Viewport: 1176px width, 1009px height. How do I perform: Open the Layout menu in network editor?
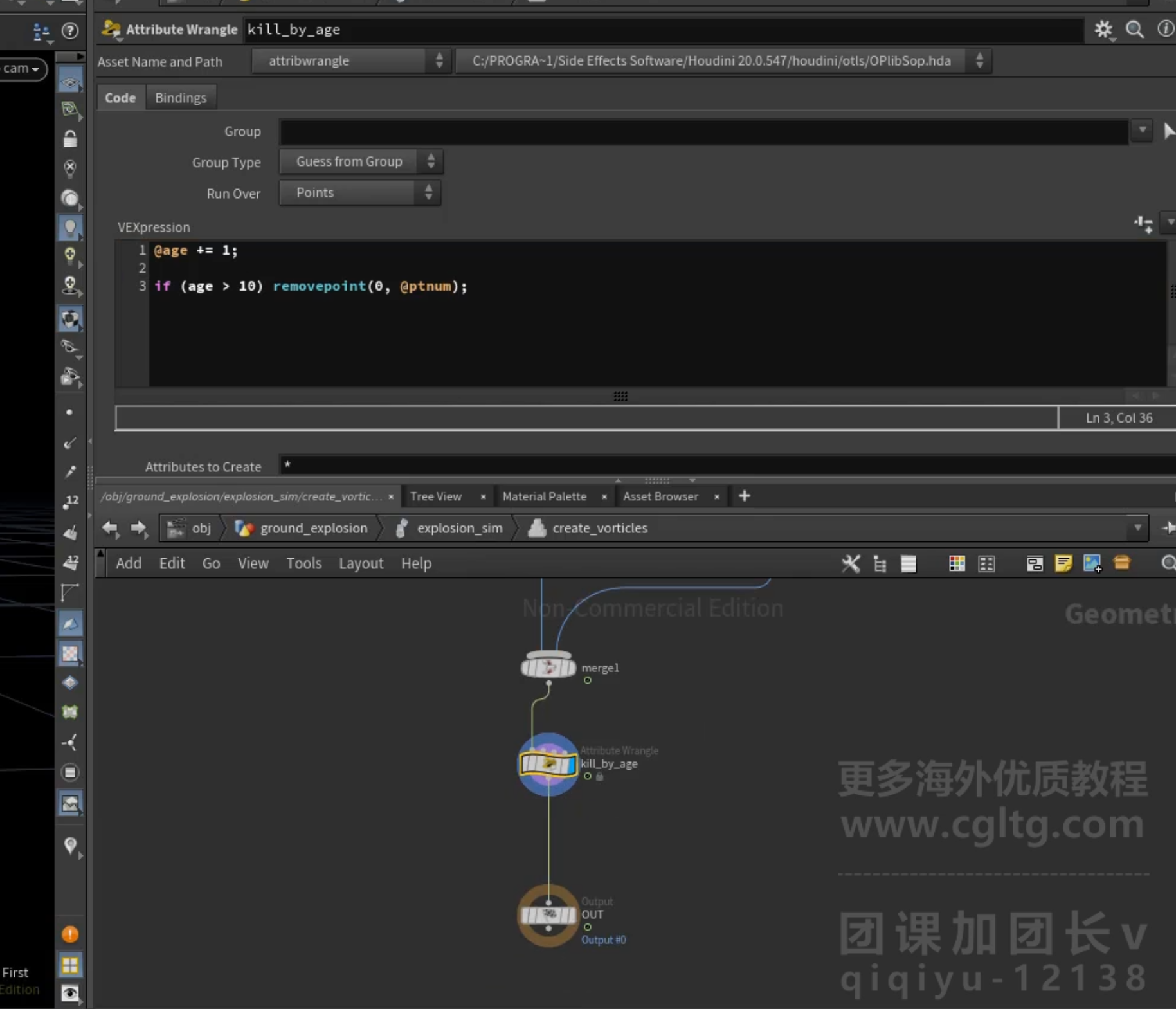click(x=361, y=564)
